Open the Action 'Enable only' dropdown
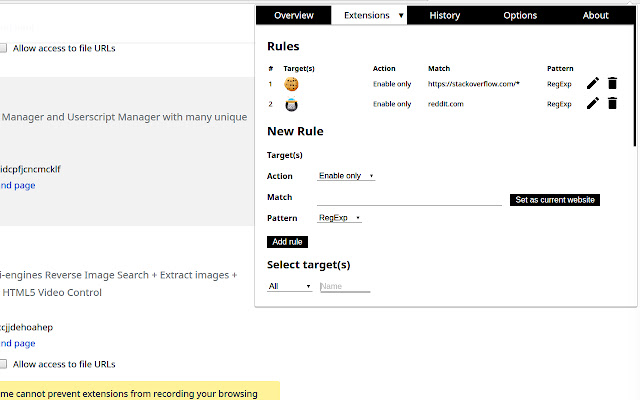This screenshot has height=400, width=640. click(345, 176)
